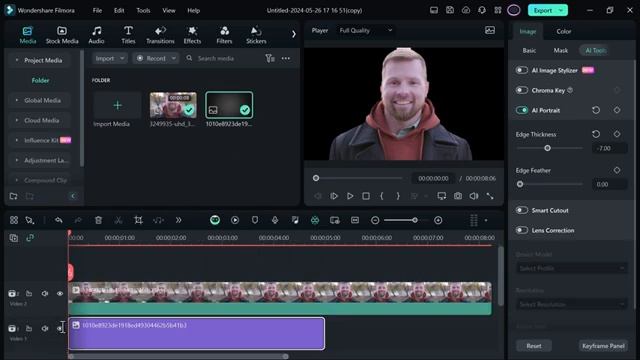Expand the Cloud Media tree item
The image size is (640, 360).
pyautogui.click(x=17, y=120)
